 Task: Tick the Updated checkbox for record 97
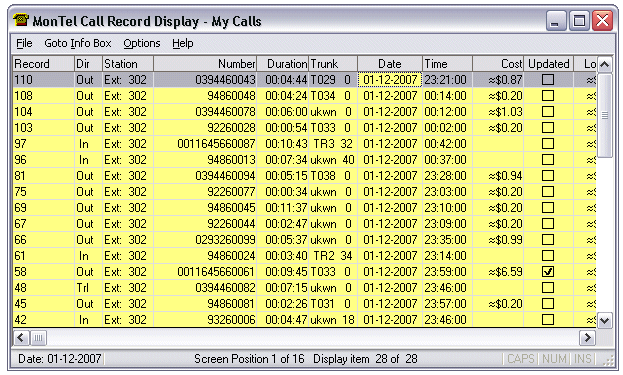point(548,143)
